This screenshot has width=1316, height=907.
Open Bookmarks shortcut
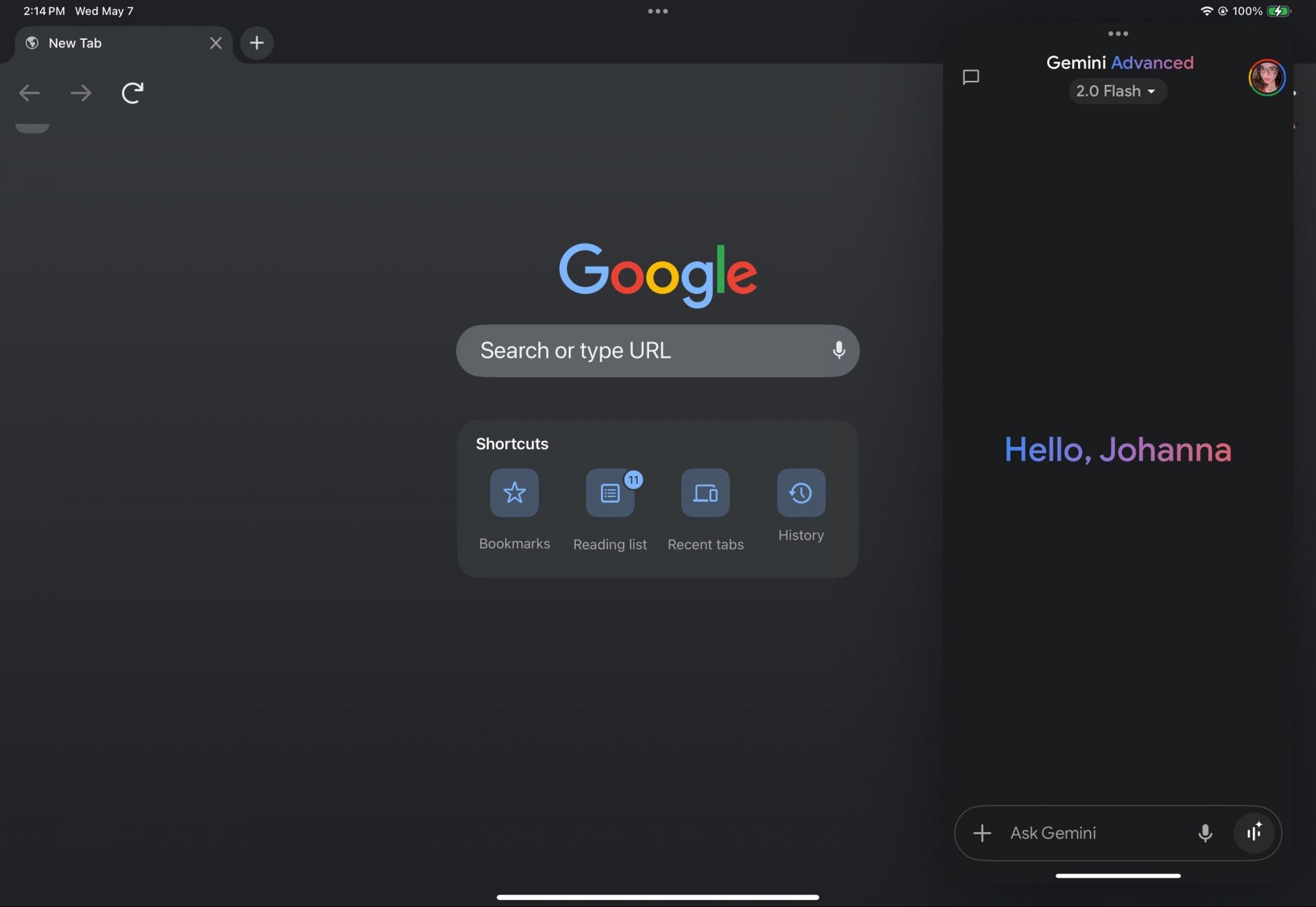tap(514, 493)
